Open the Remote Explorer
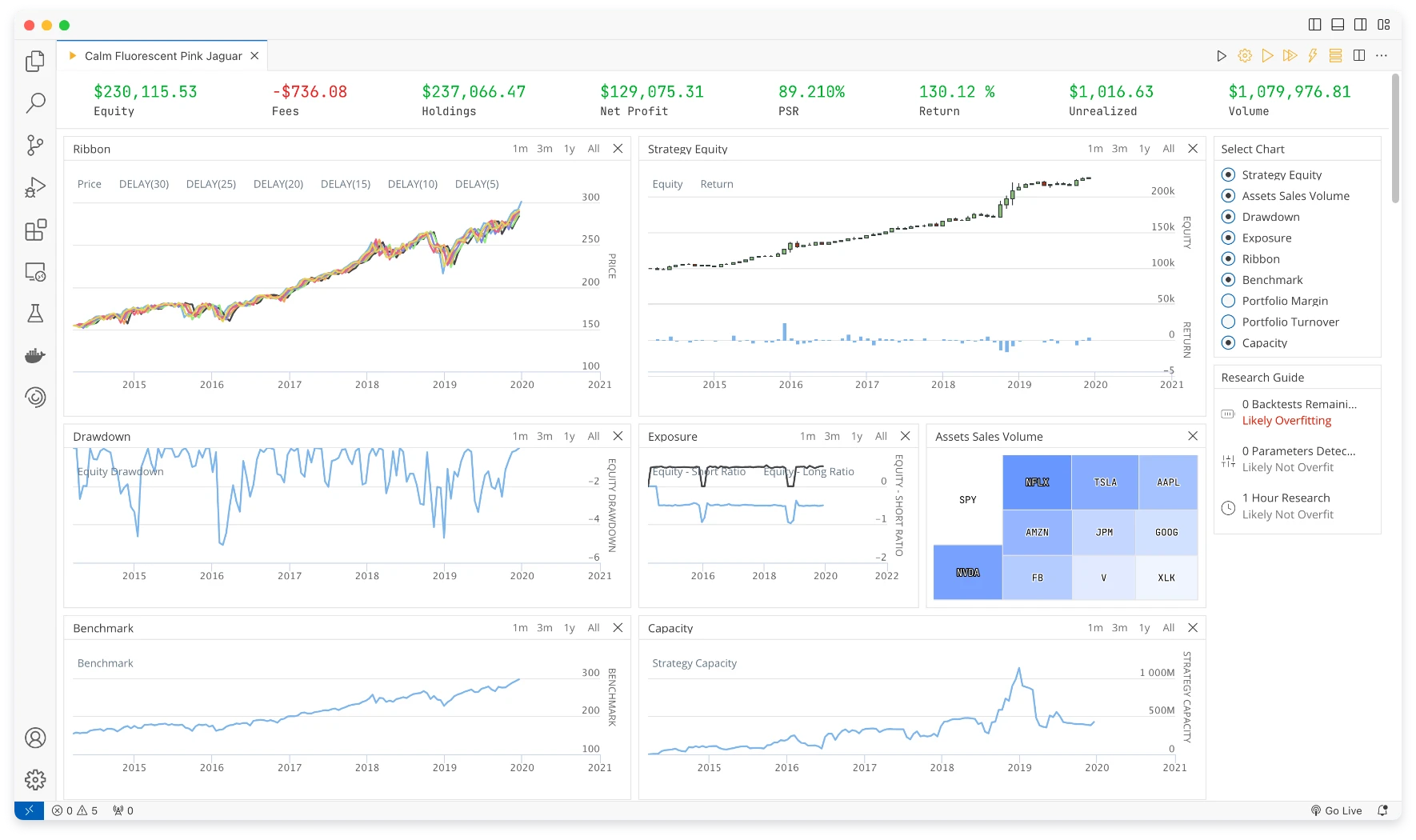1416x840 pixels. [x=35, y=272]
